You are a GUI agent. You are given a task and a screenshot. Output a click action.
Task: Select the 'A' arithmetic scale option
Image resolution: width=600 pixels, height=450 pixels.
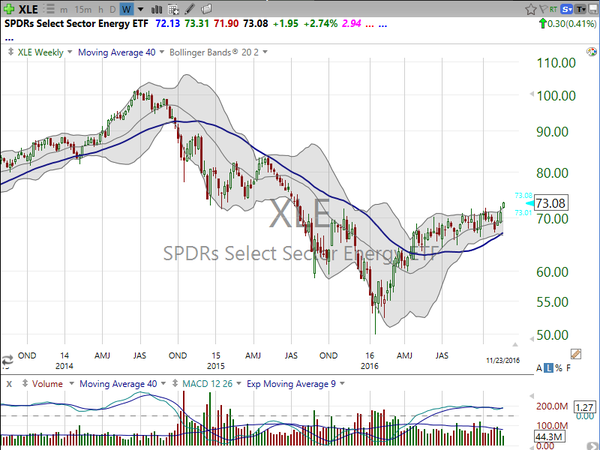point(539,368)
